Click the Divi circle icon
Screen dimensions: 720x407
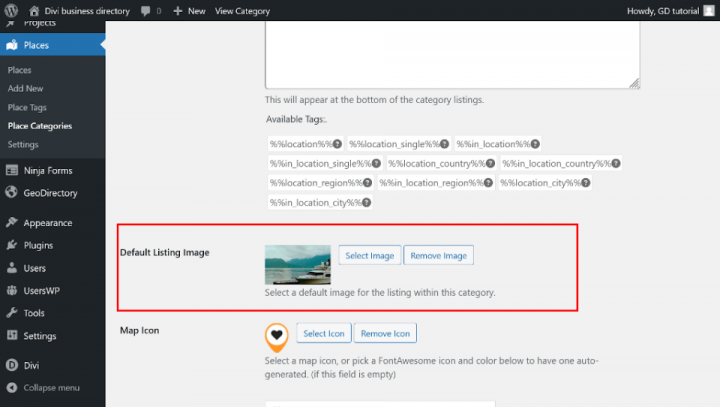tap(11, 366)
